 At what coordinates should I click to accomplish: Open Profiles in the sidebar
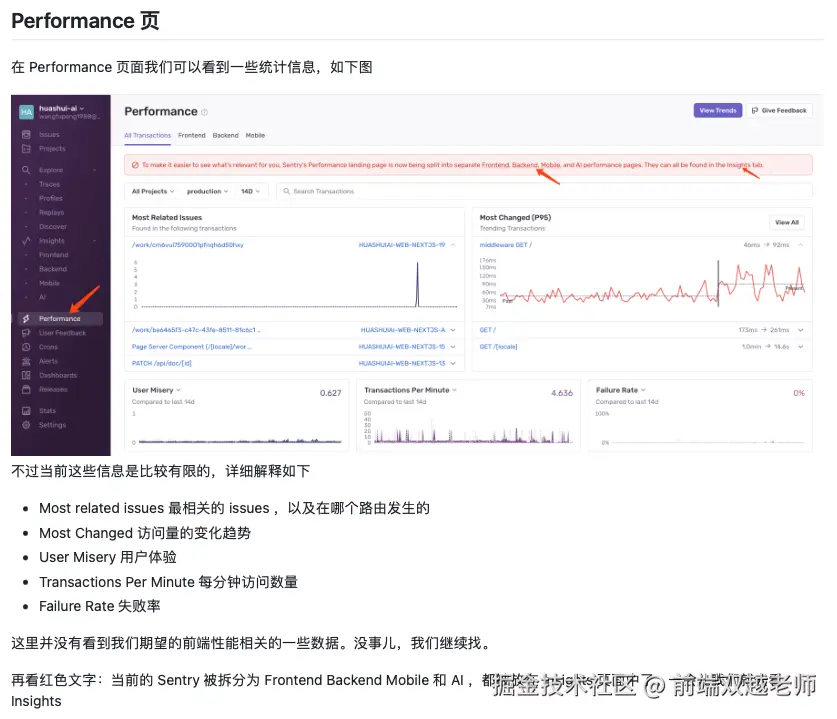[51, 198]
